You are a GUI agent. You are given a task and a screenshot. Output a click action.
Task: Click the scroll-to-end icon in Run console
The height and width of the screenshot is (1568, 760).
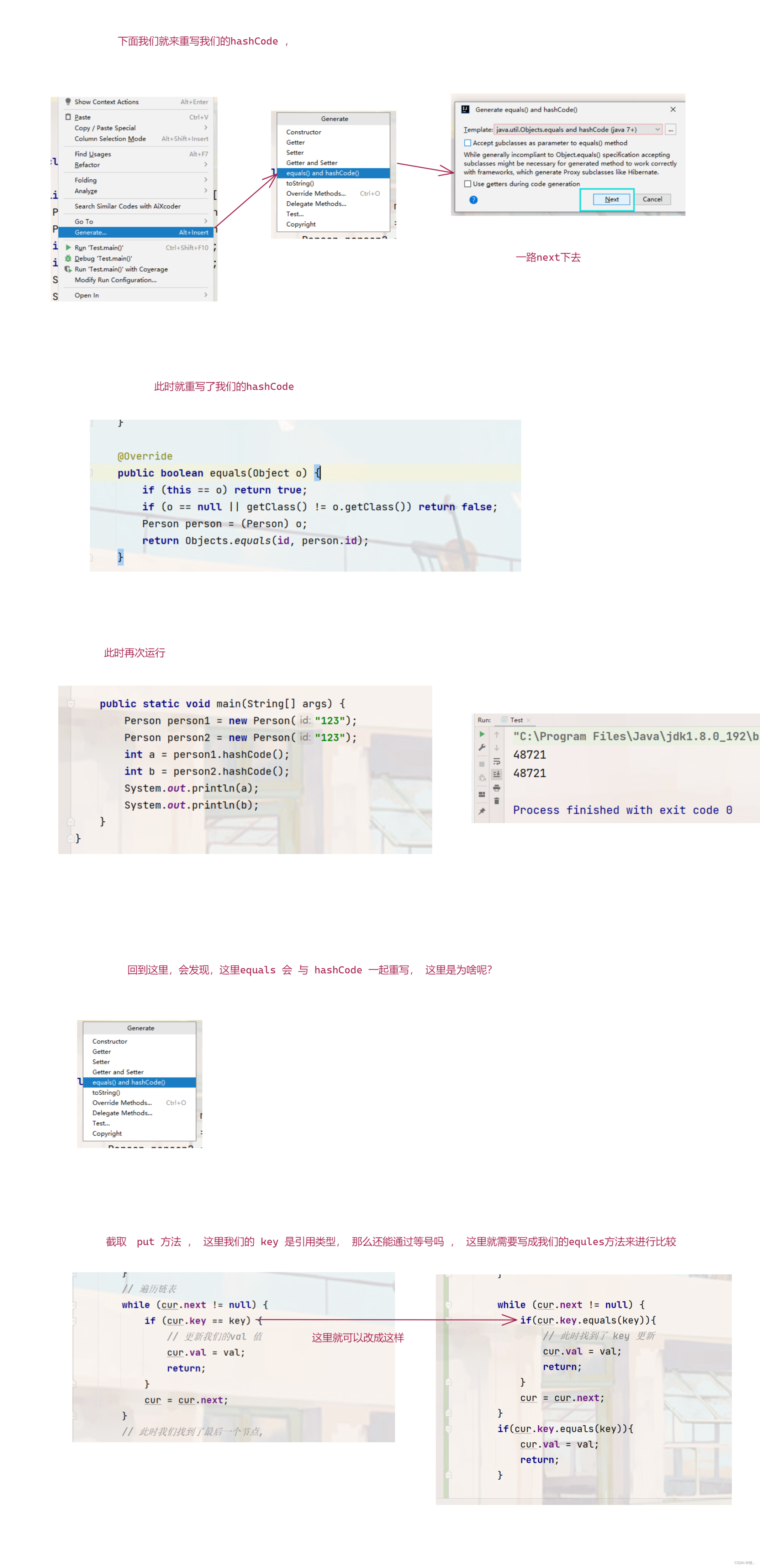click(496, 774)
